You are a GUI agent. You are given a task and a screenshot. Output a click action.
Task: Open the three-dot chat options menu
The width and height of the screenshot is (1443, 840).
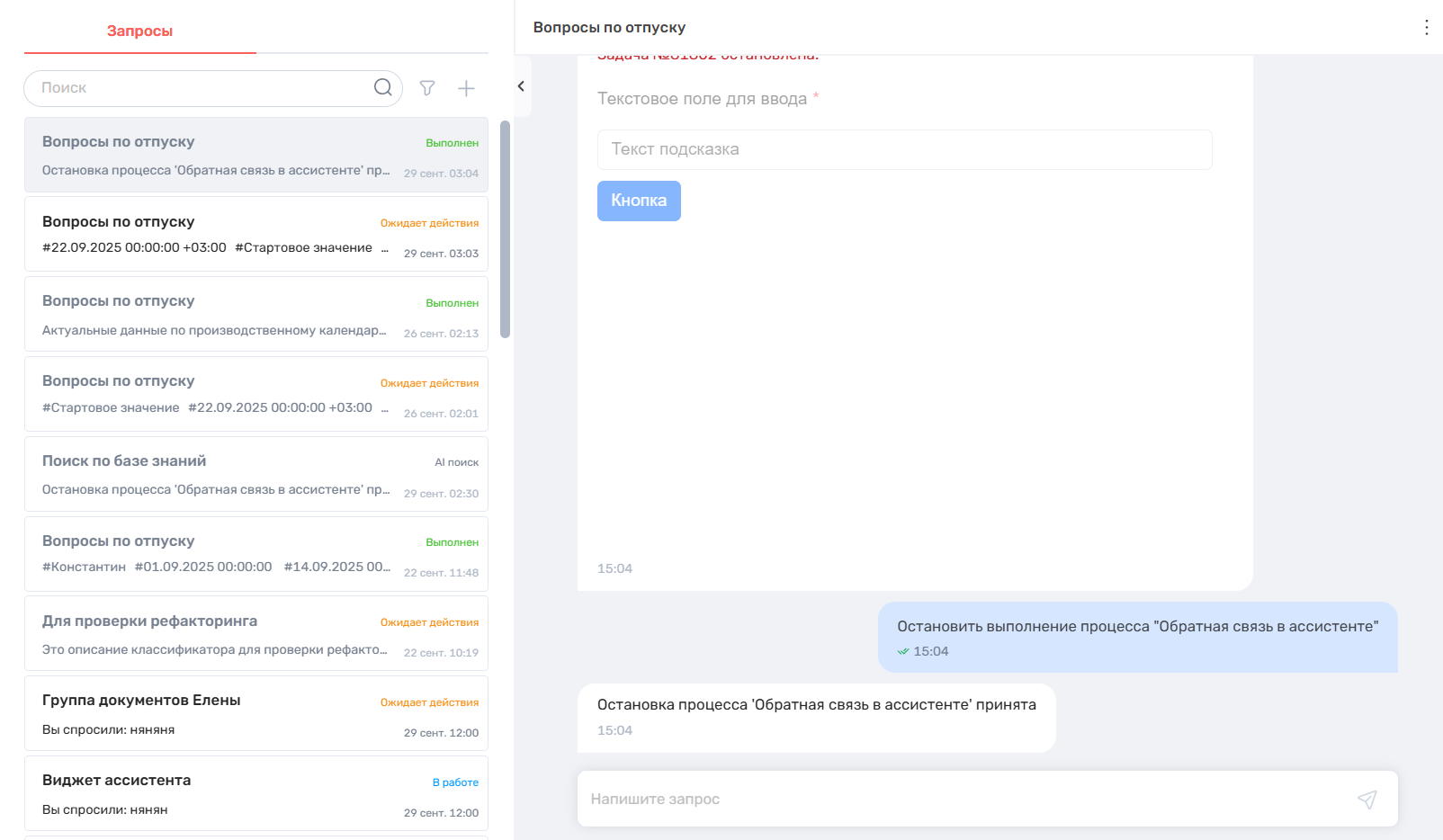tap(1426, 28)
